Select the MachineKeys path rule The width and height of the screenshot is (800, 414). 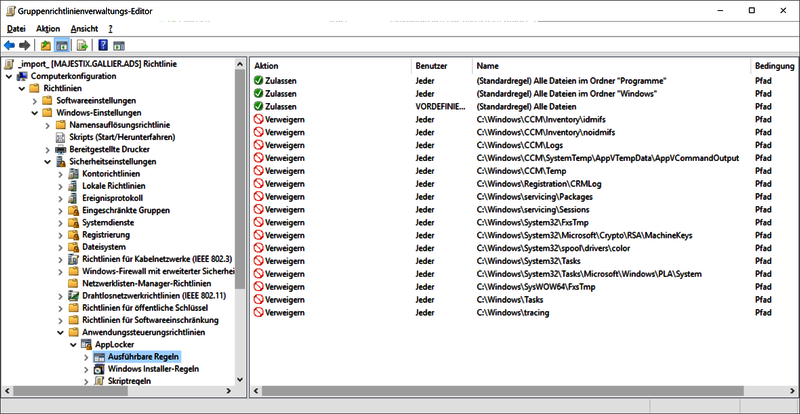tap(584, 235)
